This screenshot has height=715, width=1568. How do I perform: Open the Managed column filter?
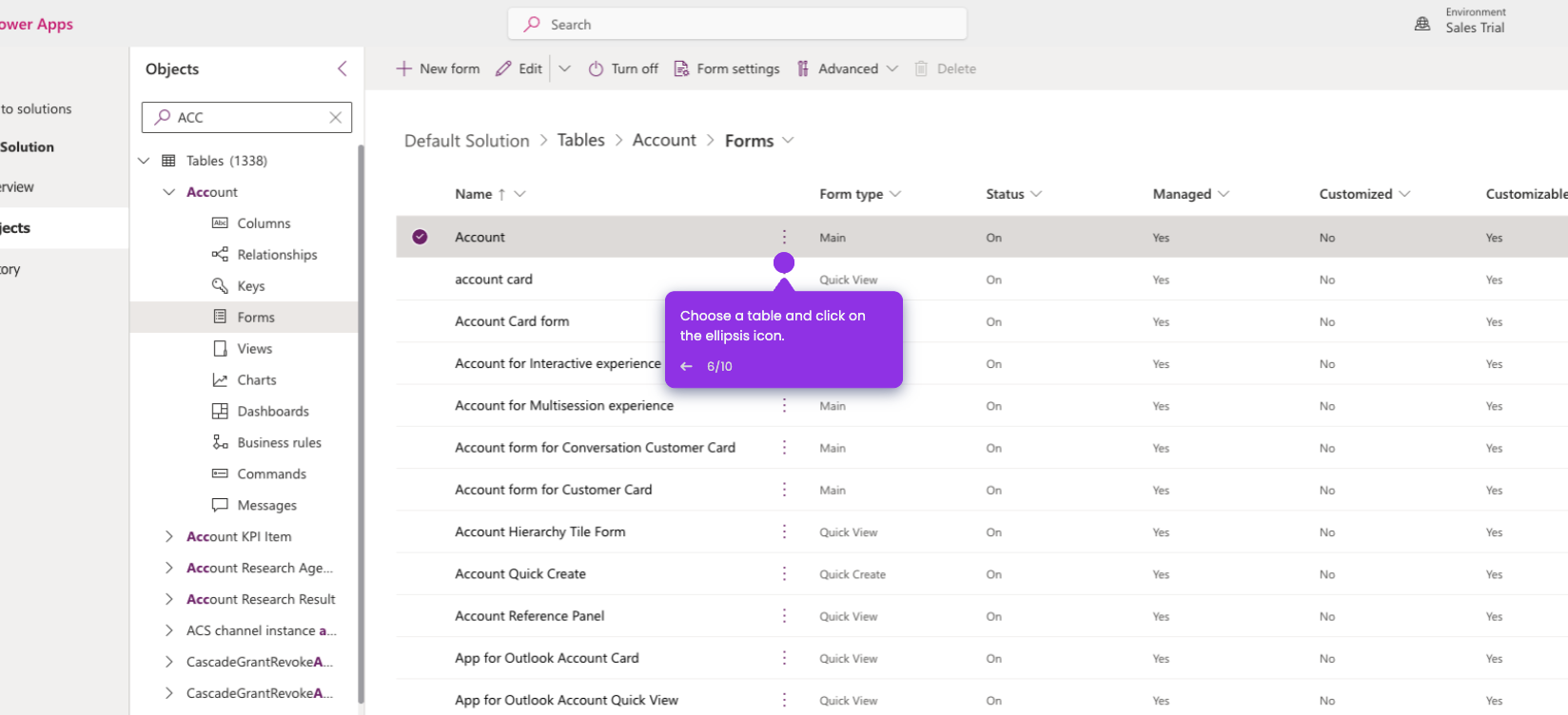[1224, 194]
